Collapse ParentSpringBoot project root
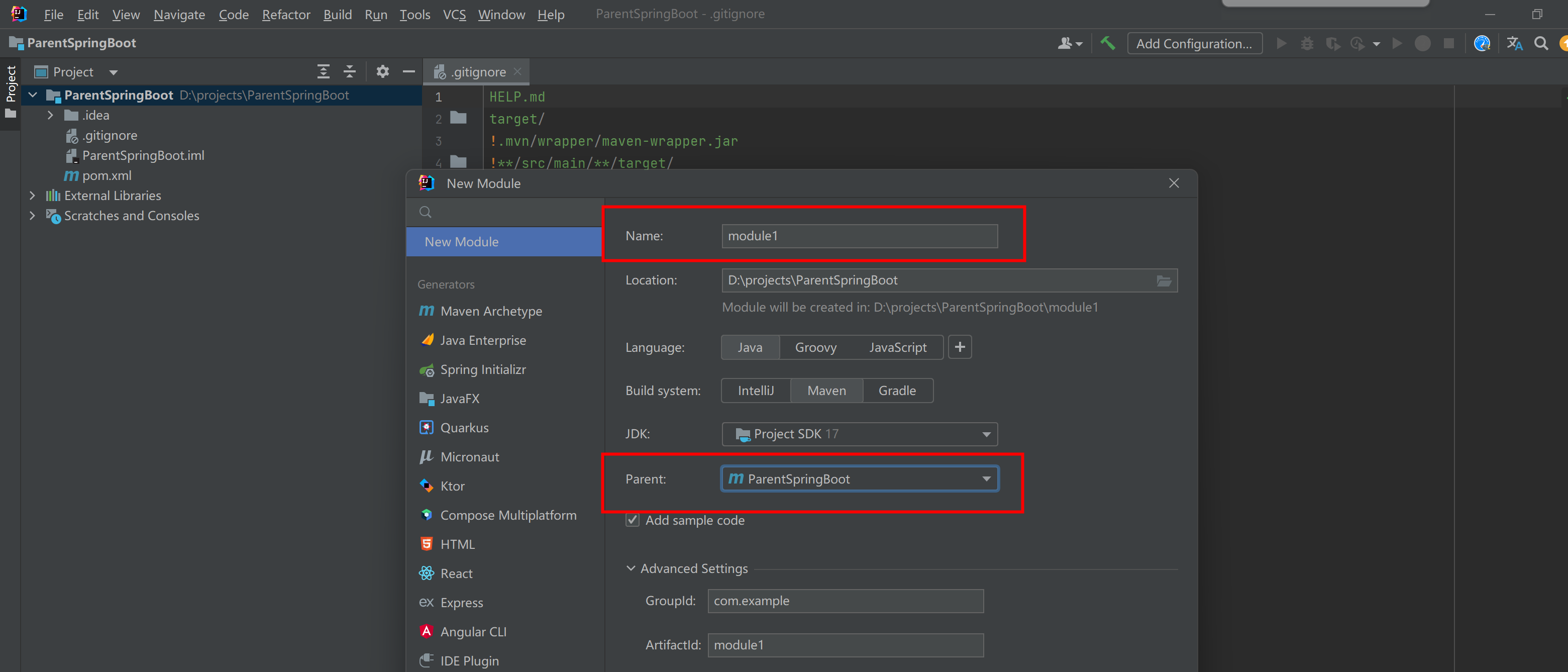Image resolution: width=1568 pixels, height=672 pixels. pyautogui.click(x=34, y=95)
